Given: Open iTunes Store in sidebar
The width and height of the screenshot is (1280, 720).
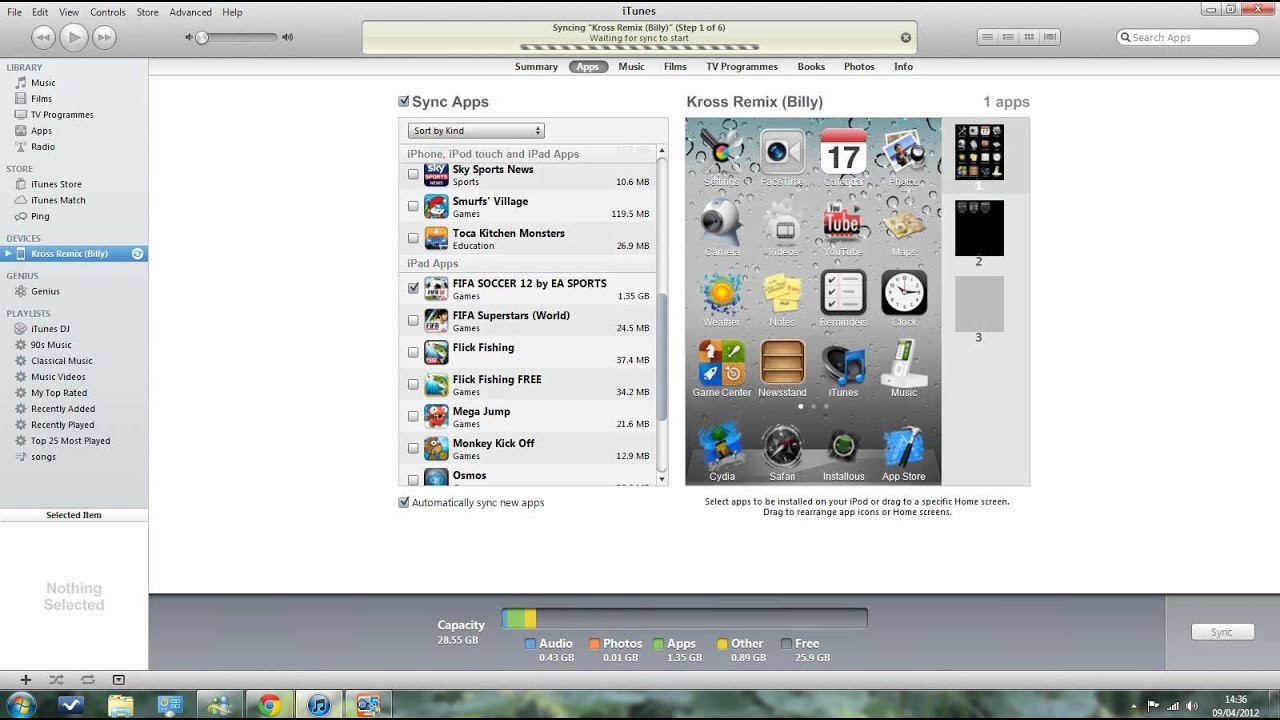Looking at the screenshot, I should point(56,184).
